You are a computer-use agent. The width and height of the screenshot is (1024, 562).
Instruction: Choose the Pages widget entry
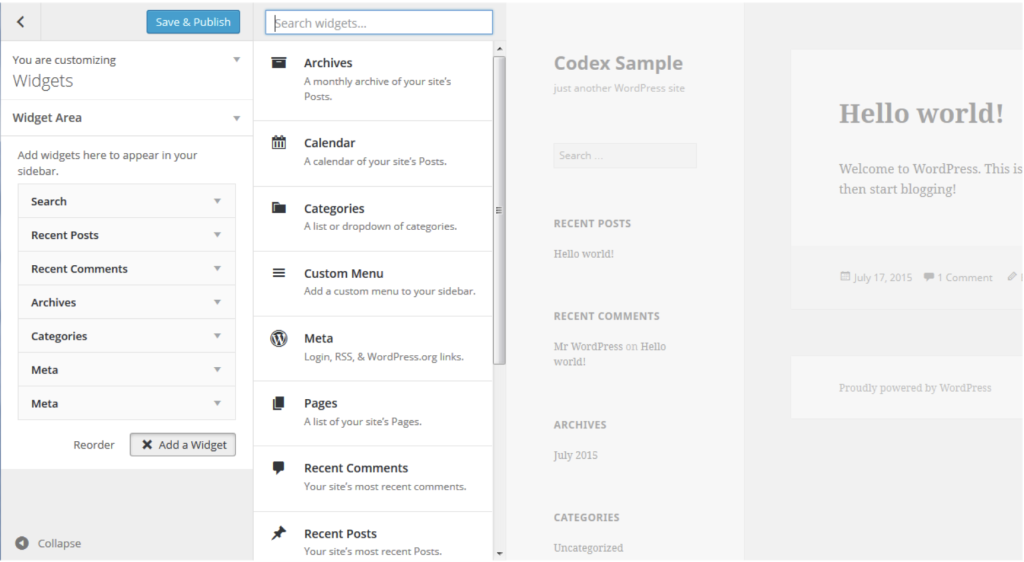coord(374,413)
